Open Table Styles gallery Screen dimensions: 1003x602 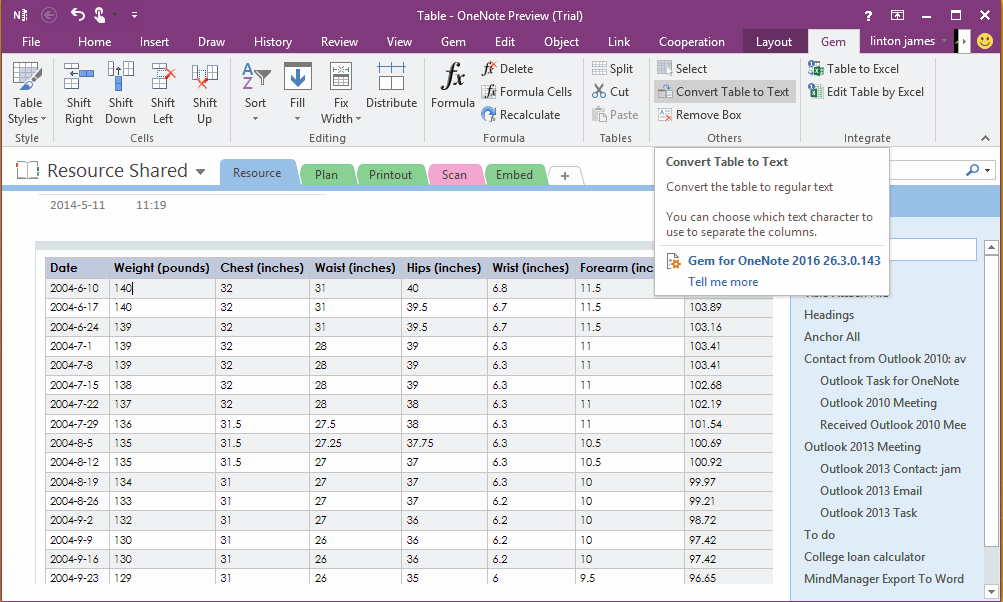point(28,93)
